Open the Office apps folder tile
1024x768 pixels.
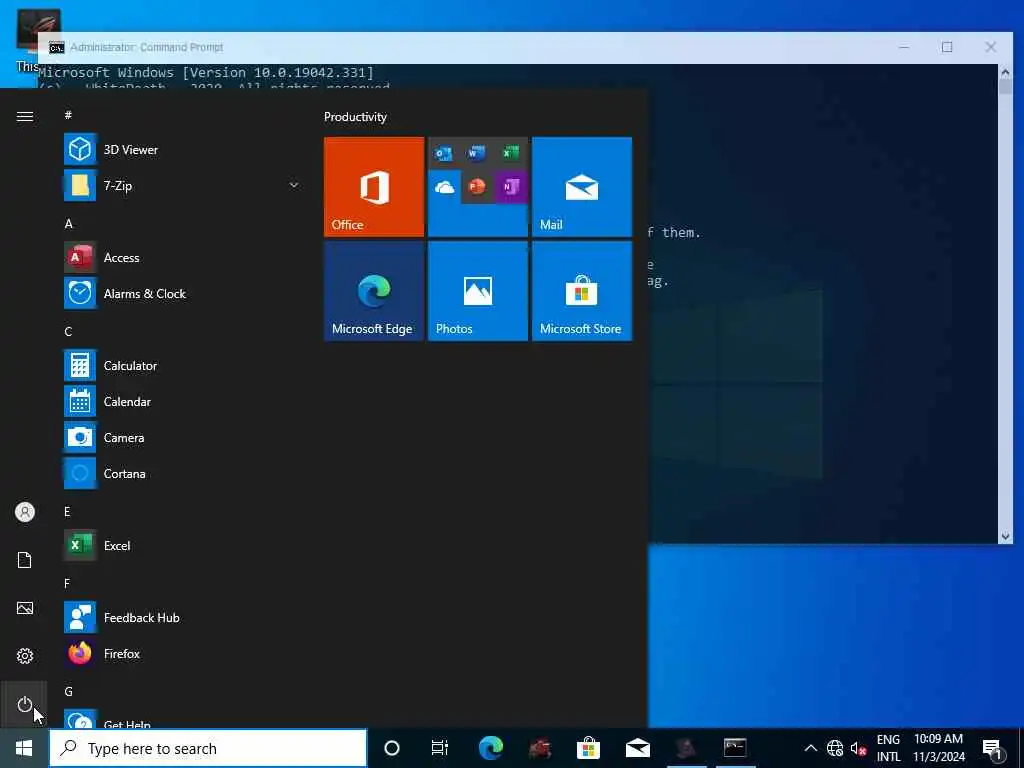tap(477, 187)
